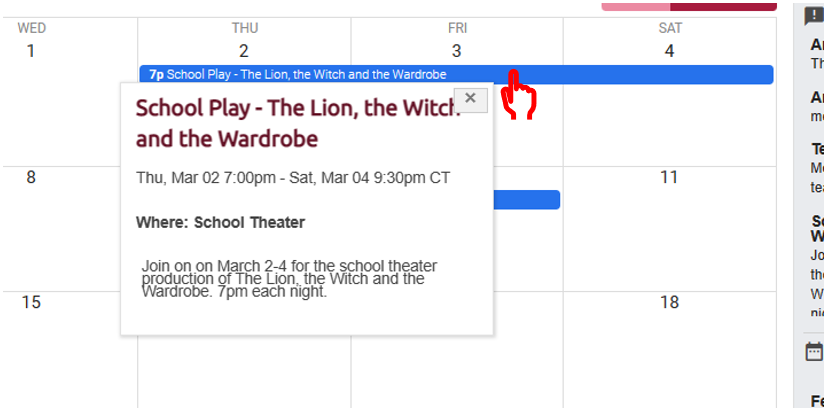Click the event date range in popup
829x413 pixels.
[293, 178]
